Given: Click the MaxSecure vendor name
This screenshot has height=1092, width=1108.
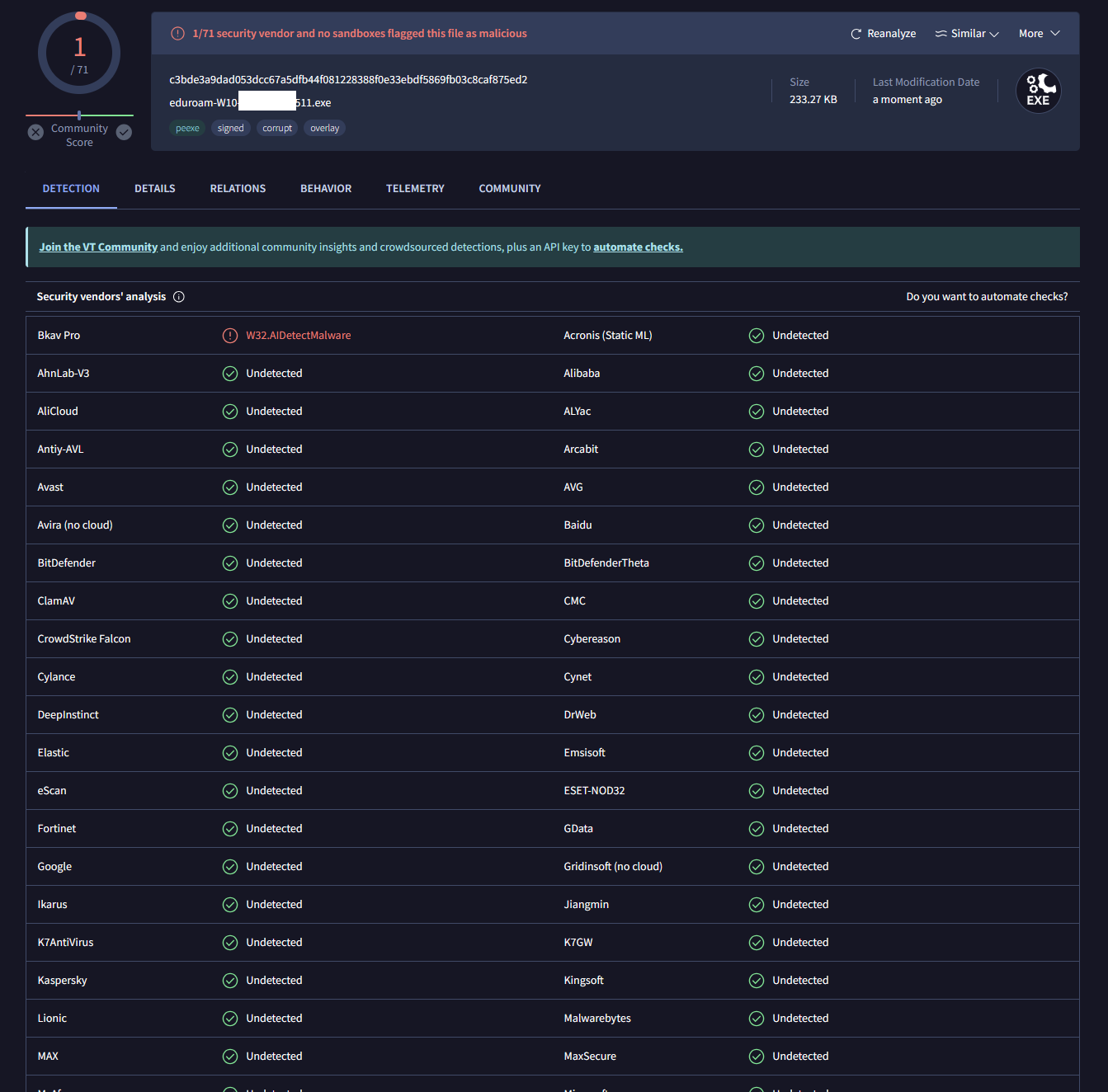Looking at the screenshot, I should (590, 1057).
